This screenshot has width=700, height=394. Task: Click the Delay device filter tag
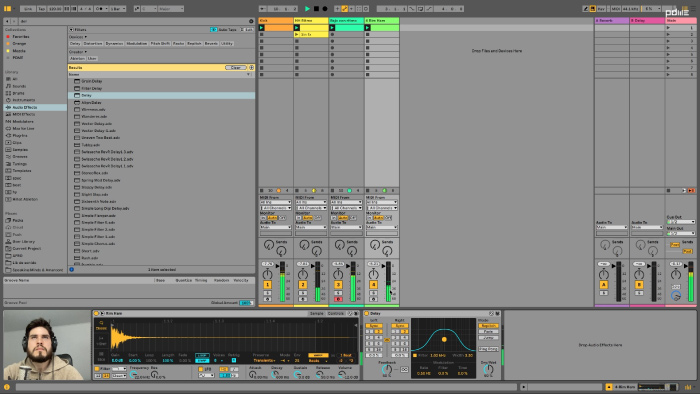[x=75, y=44]
